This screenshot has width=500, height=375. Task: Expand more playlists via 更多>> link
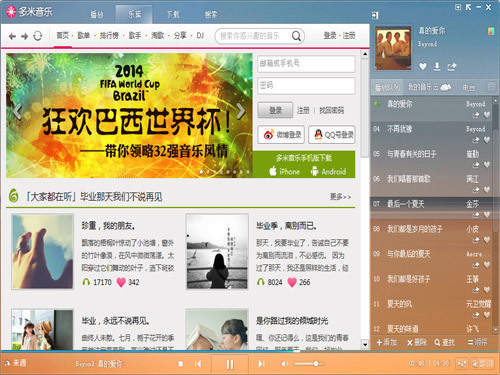(340, 197)
